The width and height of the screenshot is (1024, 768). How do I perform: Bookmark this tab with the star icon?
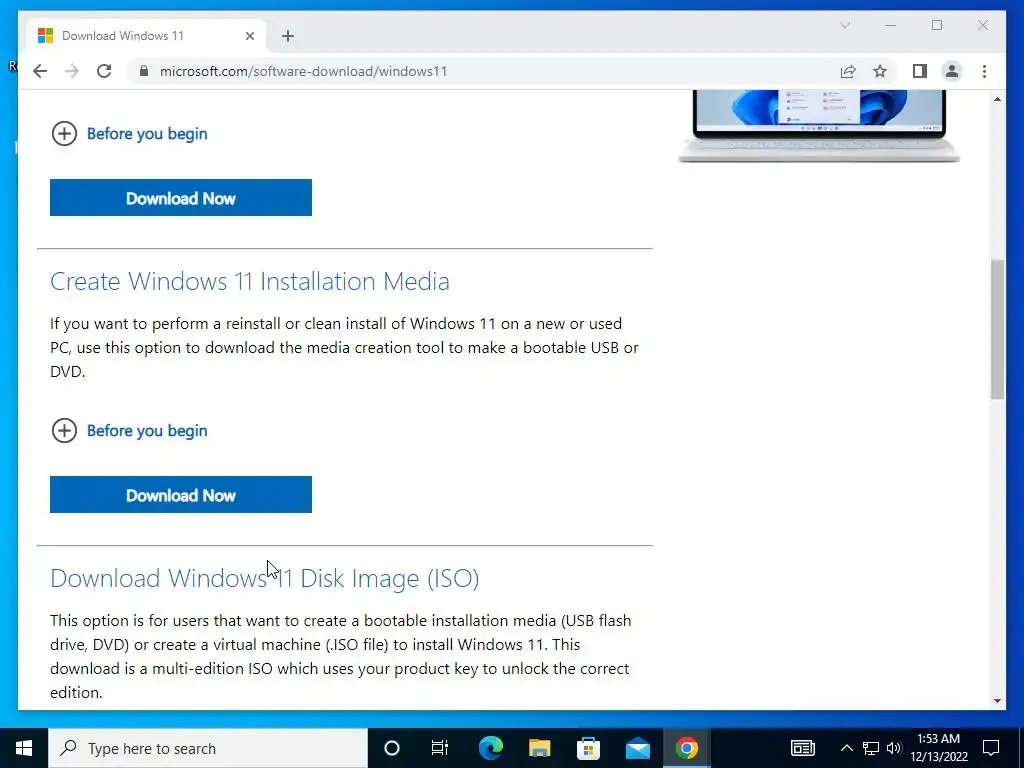880,71
